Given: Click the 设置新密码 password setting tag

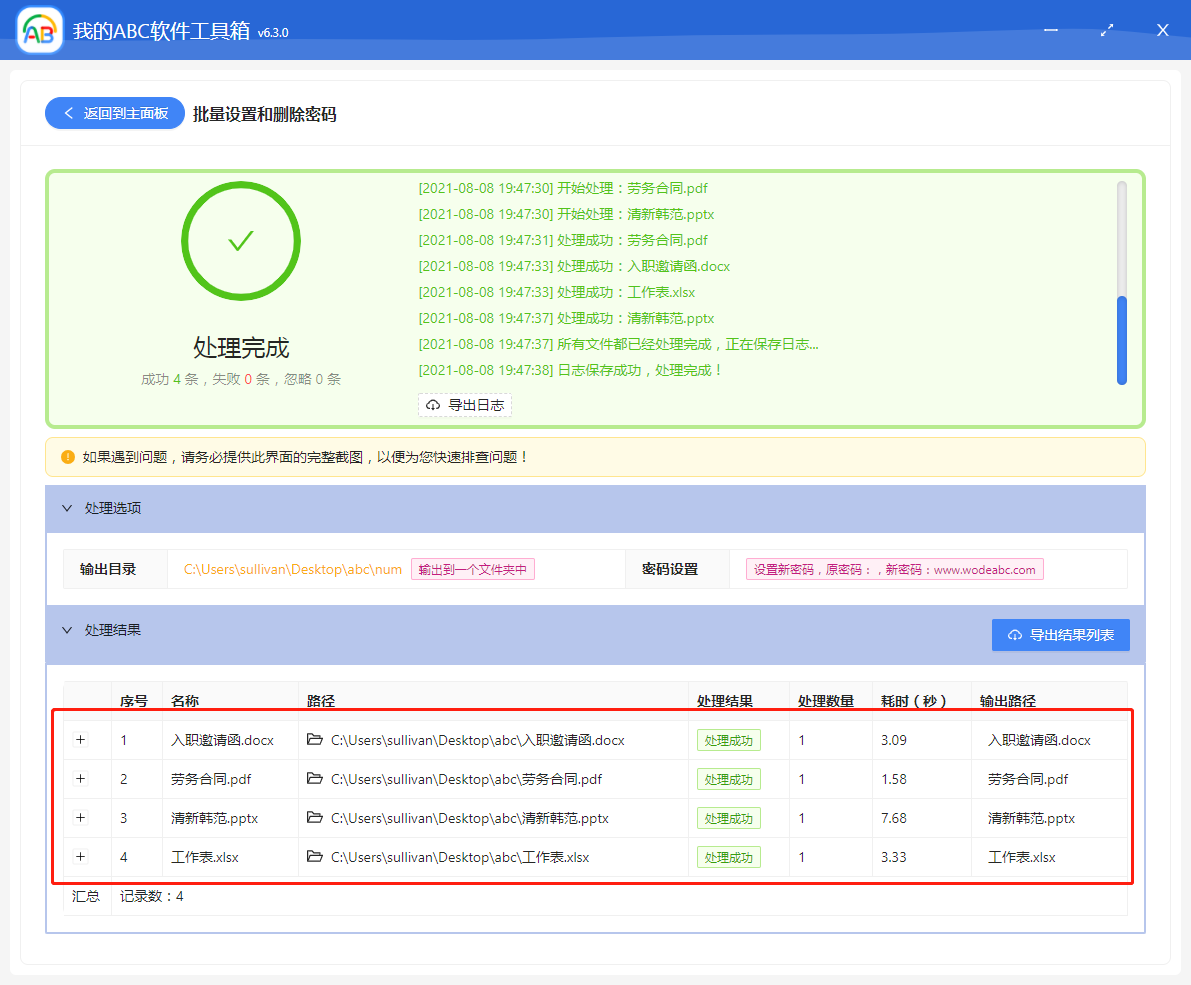Looking at the screenshot, I should (895, 568).
